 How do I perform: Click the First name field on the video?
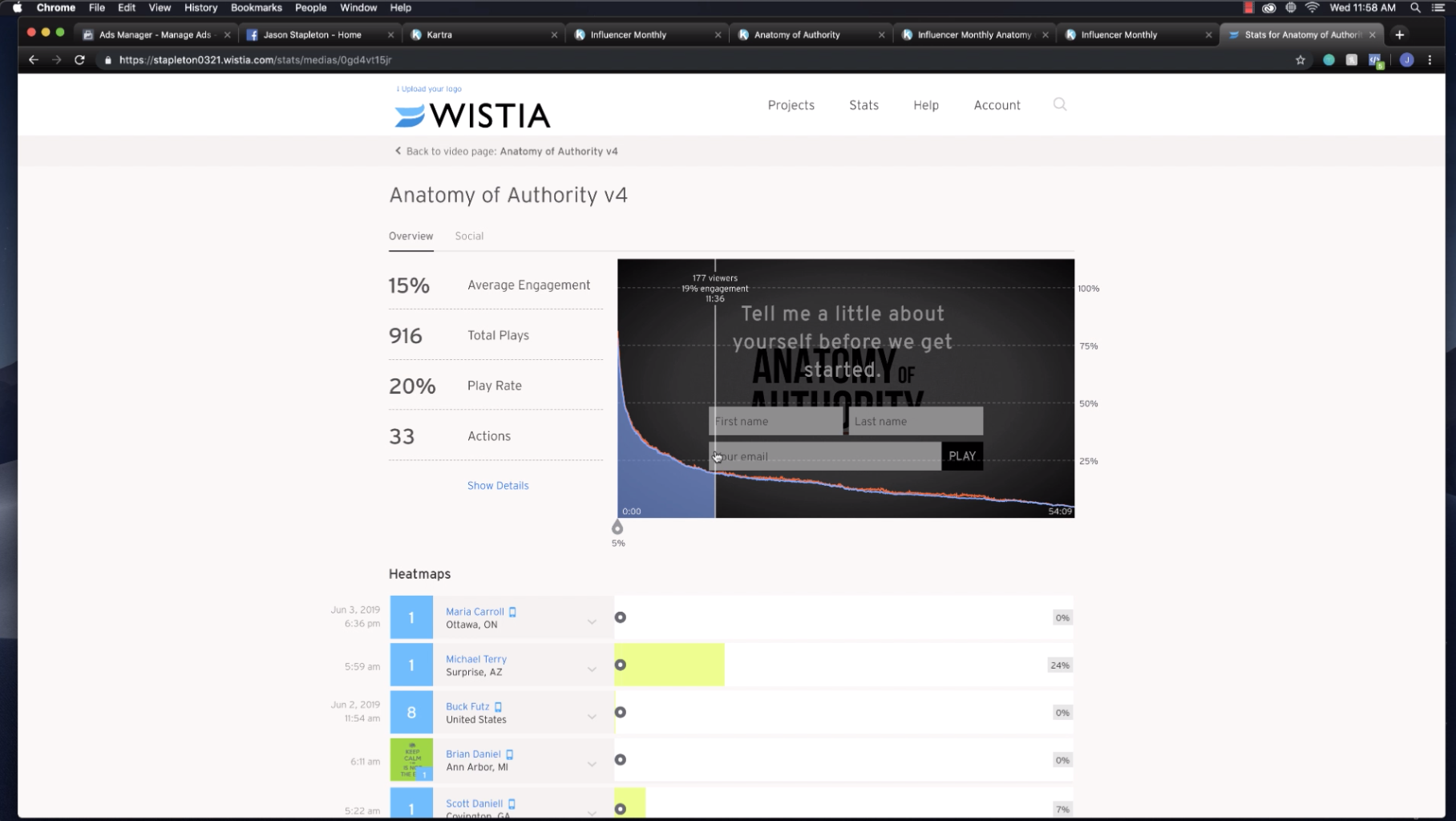click(x=775, y=421)
